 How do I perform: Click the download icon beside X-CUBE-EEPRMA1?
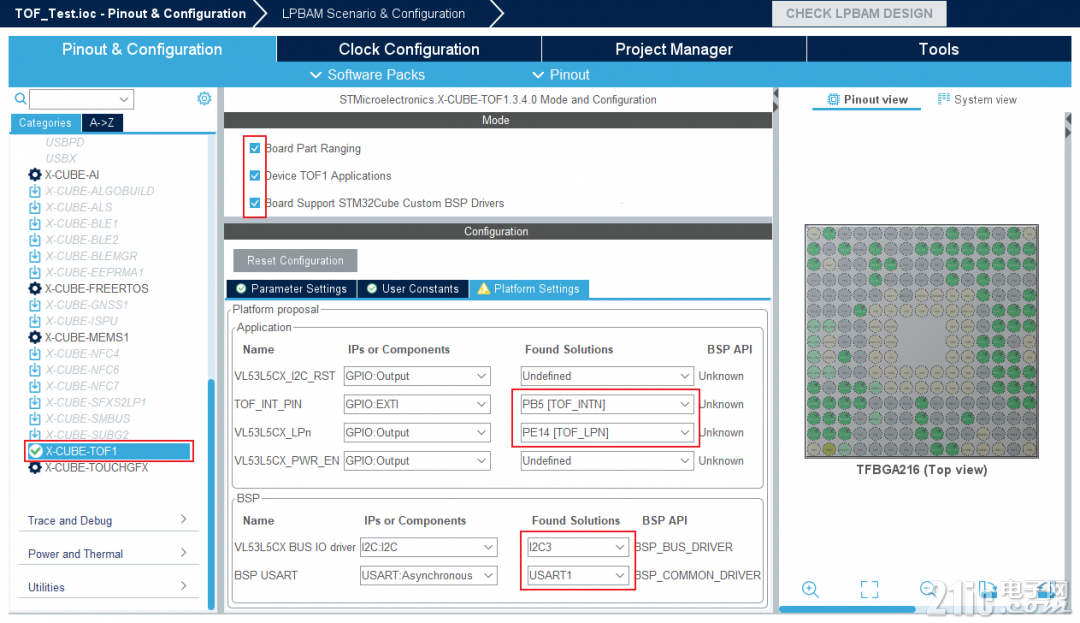click(x=34, y=272)
